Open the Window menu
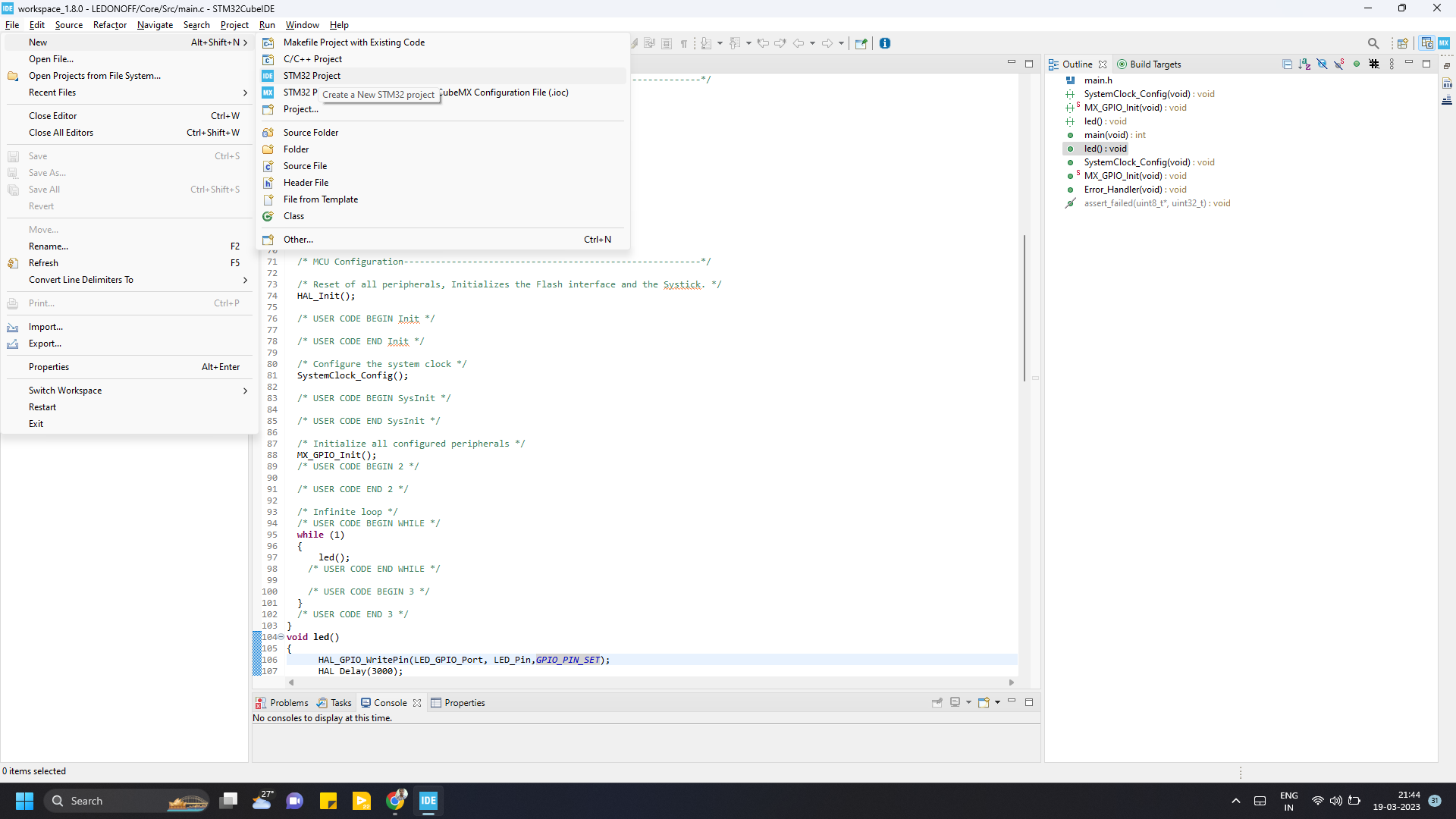This screenshot has height=819, width=1456. (302, 25)
